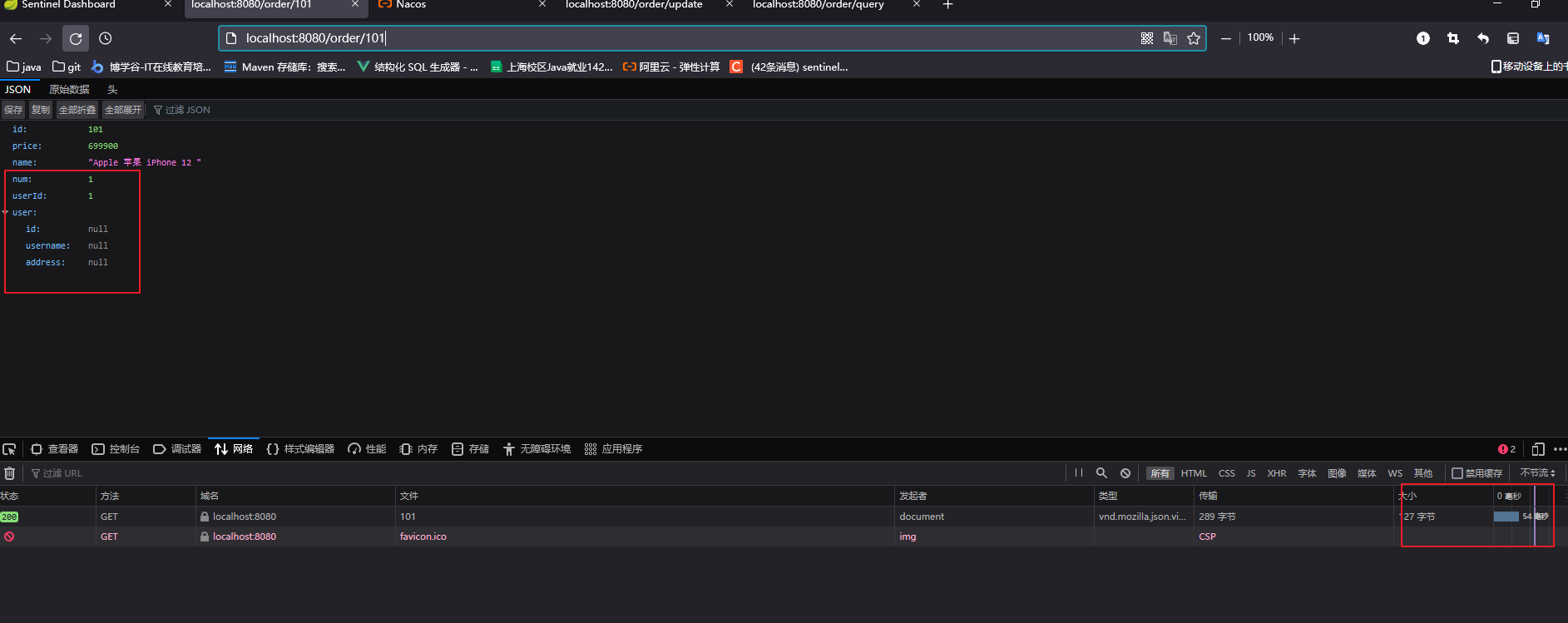
Task: Clear network requests with trash icon
Action: (10, 473)
